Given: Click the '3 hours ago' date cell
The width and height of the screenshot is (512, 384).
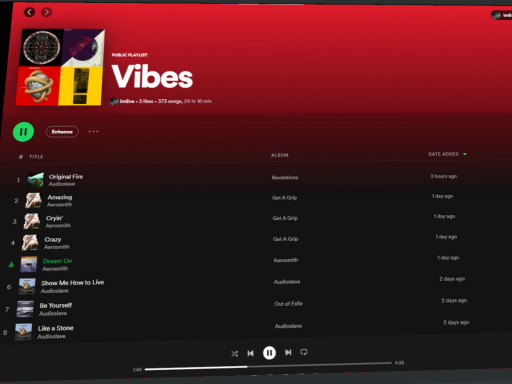Looking at the screenshot, I should point(443,176).
